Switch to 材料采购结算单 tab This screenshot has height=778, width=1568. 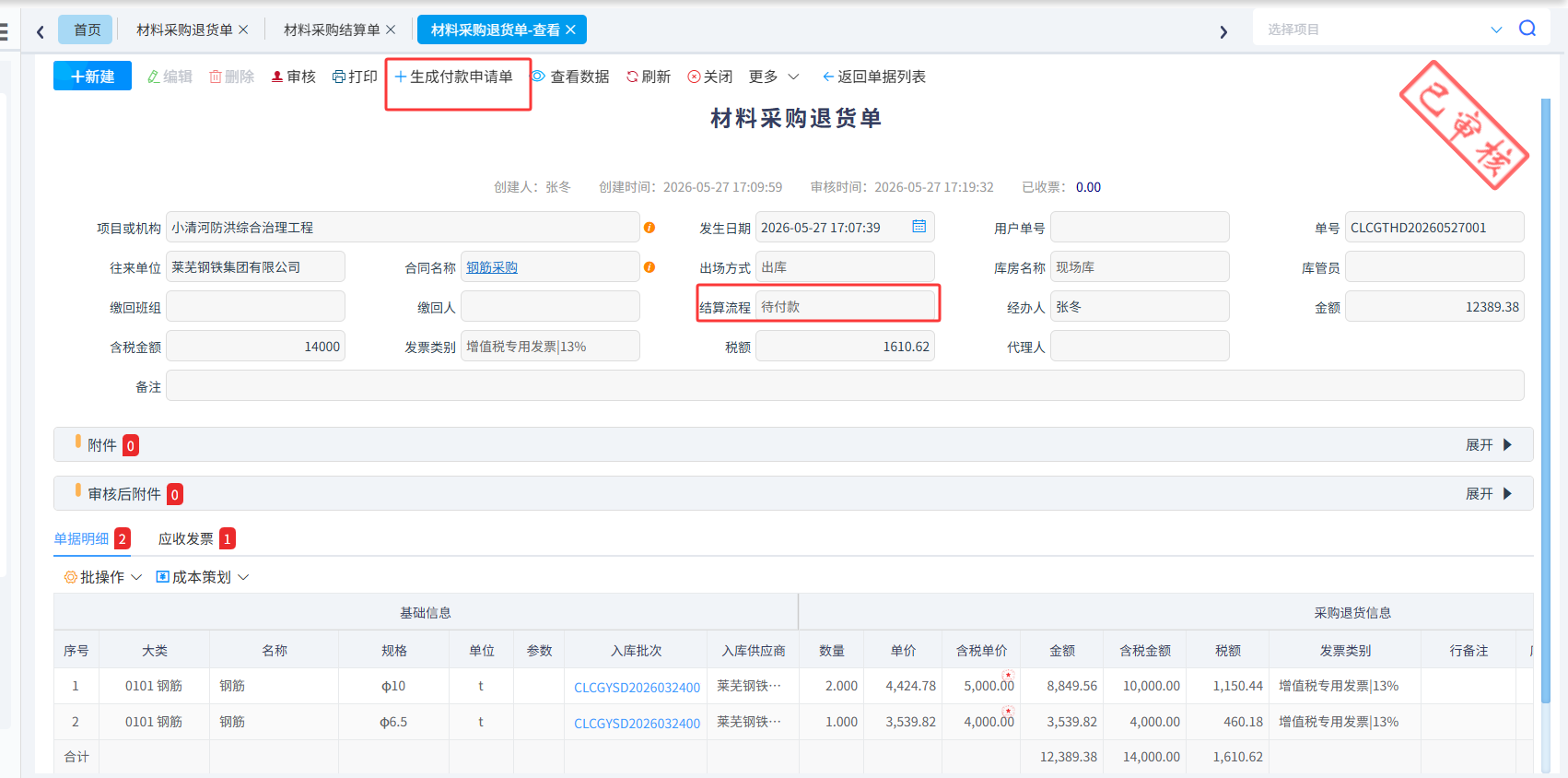332,30
